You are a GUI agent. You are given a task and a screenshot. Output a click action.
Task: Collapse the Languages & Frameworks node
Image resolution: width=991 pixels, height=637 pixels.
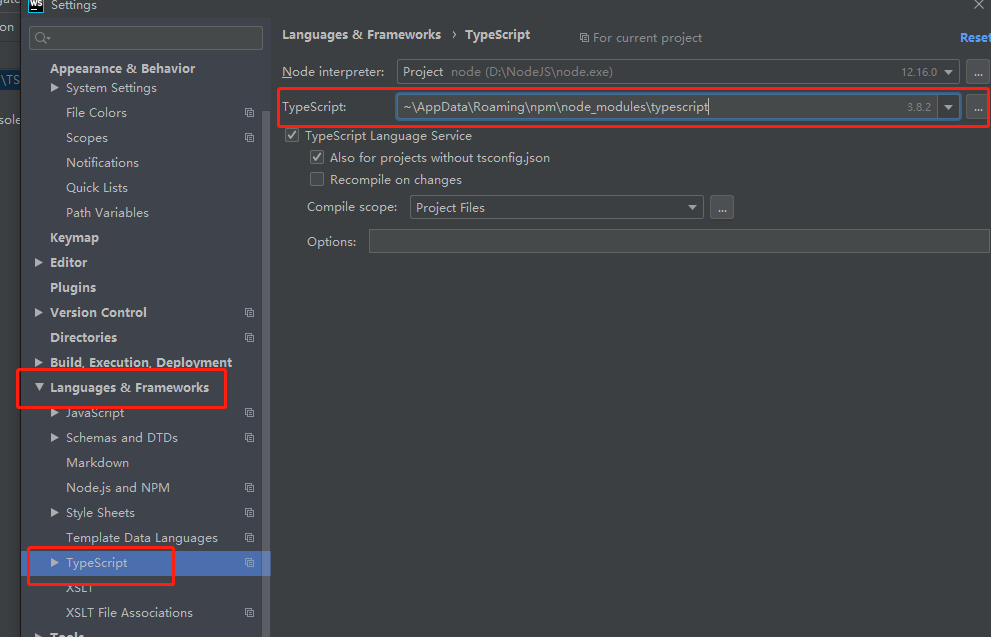pyautogui.click(x=39, y=387)
